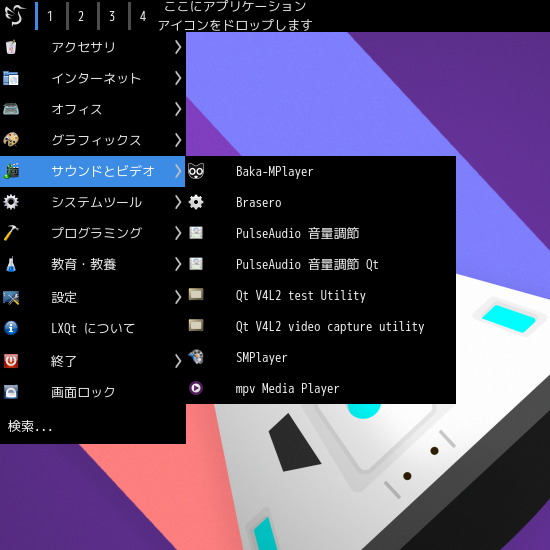
Task: Open the アクセサリ menu category
Action: [93, 47]
